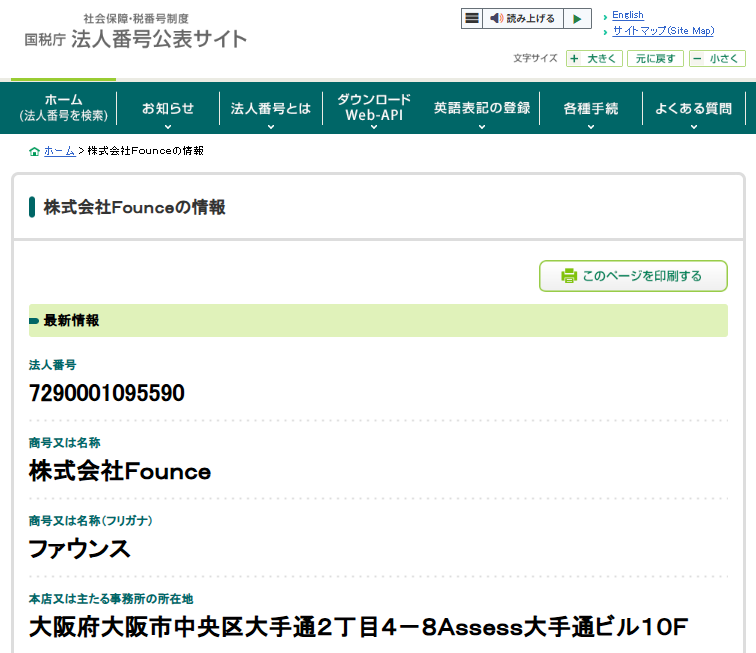
Task: Decrease text size with 小さく button
Action: pos(717,59)
